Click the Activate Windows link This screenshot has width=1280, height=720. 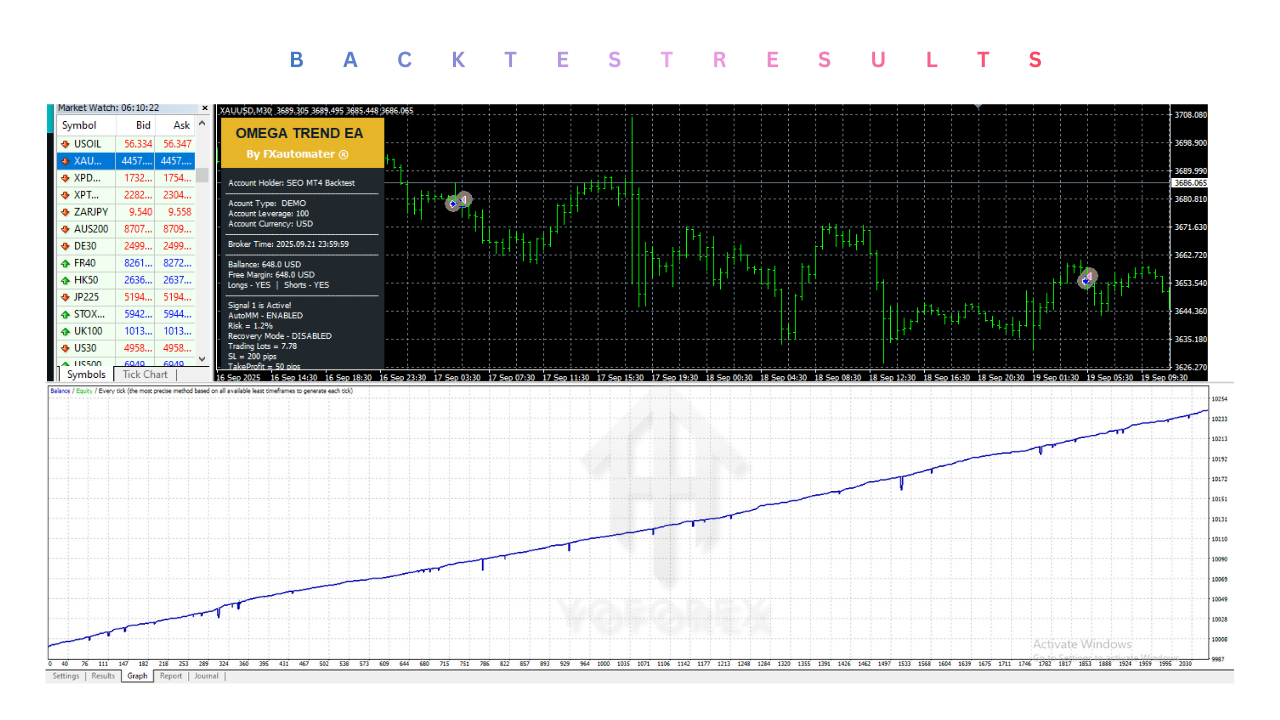1082,643
